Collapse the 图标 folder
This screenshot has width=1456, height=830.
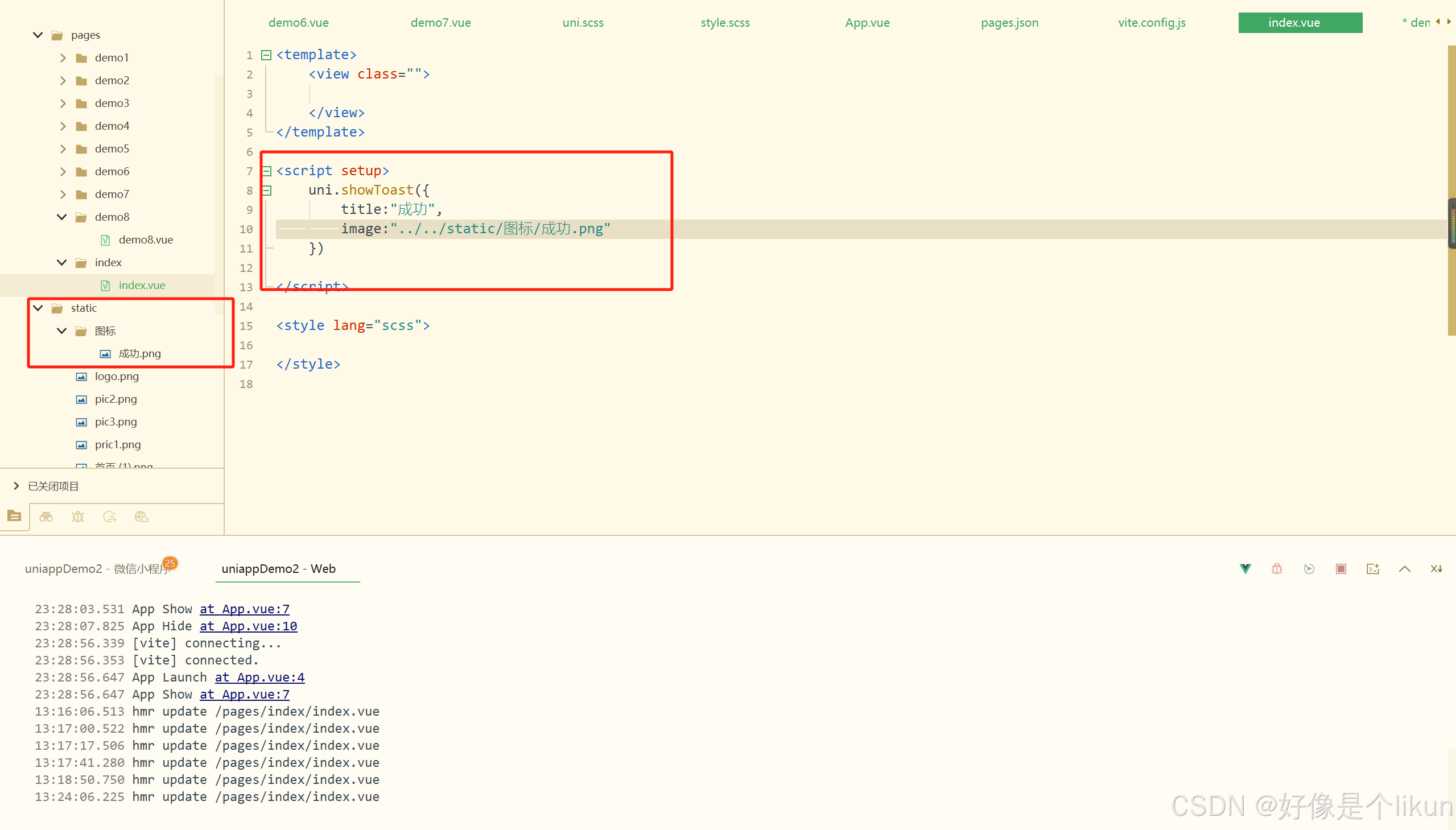[62, 331]
